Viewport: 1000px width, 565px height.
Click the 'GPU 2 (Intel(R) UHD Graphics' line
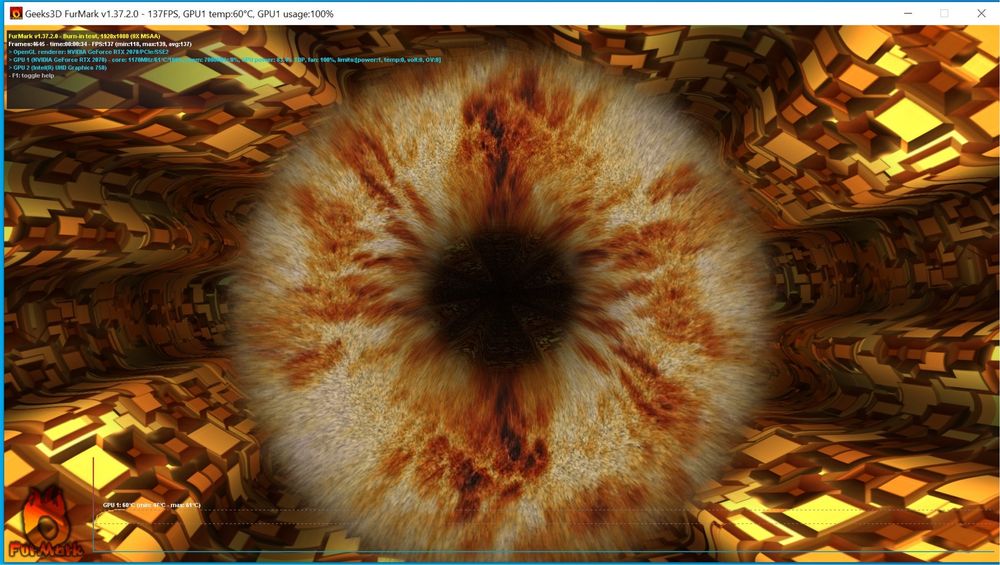pyautogui.click(x=57, y=67)
